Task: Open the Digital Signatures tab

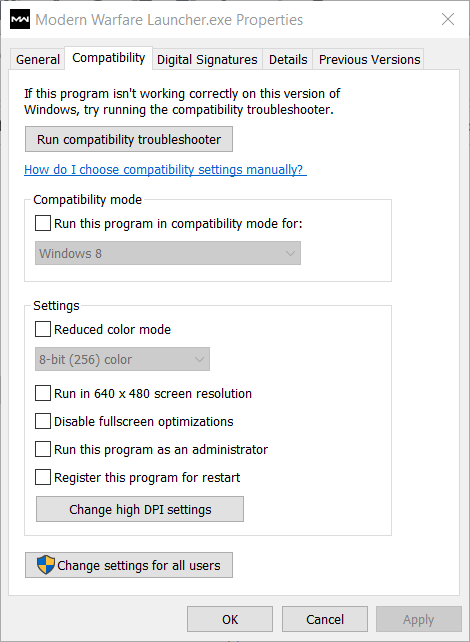Action: pos(207,59)
